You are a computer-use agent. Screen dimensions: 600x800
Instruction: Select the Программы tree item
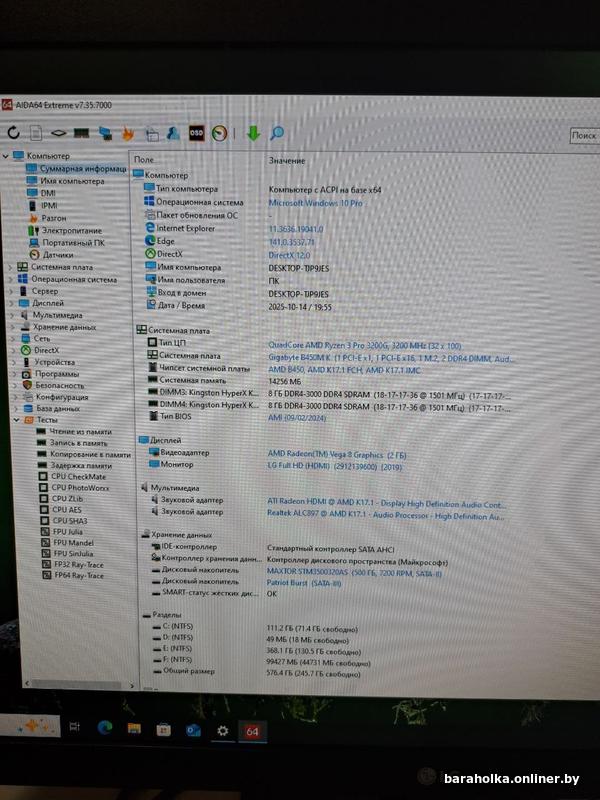(57, 373)
